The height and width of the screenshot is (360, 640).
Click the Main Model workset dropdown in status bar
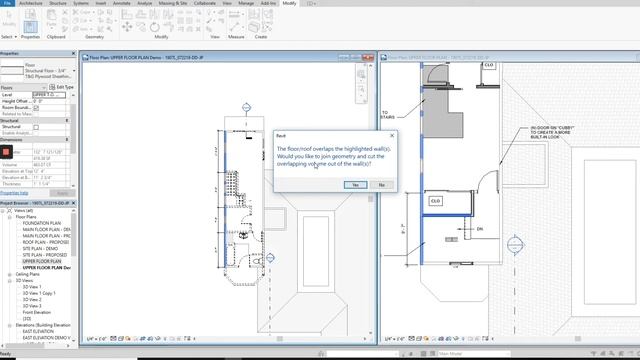pyautogui.click(x=473, y=353)
